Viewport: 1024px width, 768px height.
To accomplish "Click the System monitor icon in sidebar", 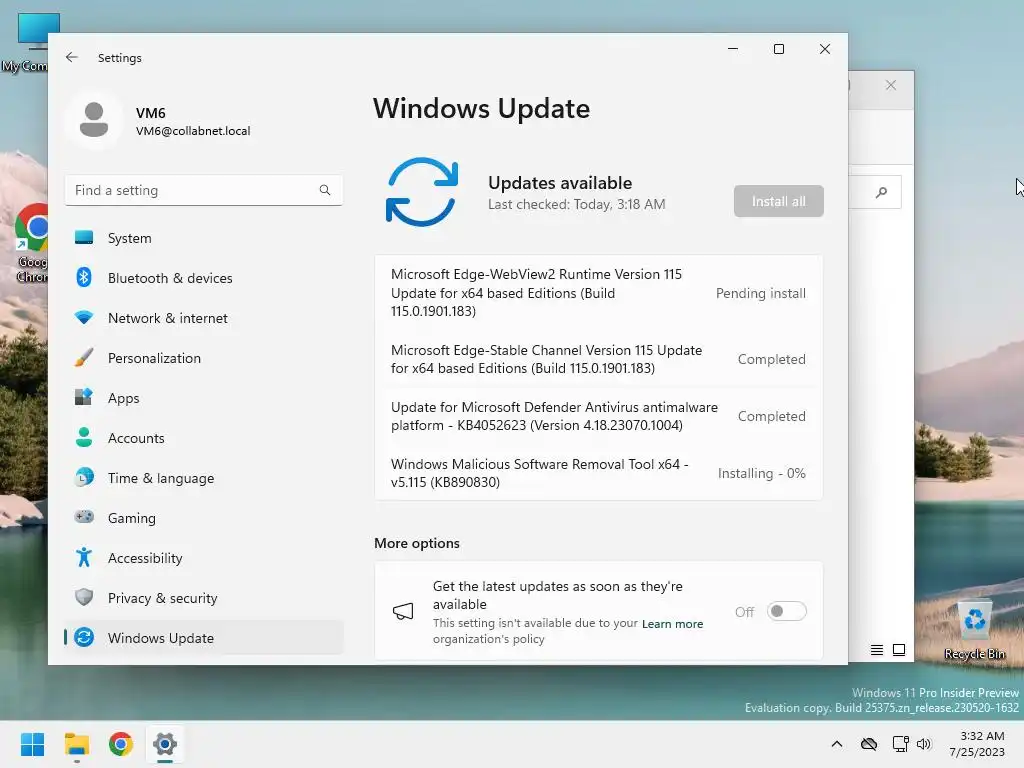I will coord(84,238).
